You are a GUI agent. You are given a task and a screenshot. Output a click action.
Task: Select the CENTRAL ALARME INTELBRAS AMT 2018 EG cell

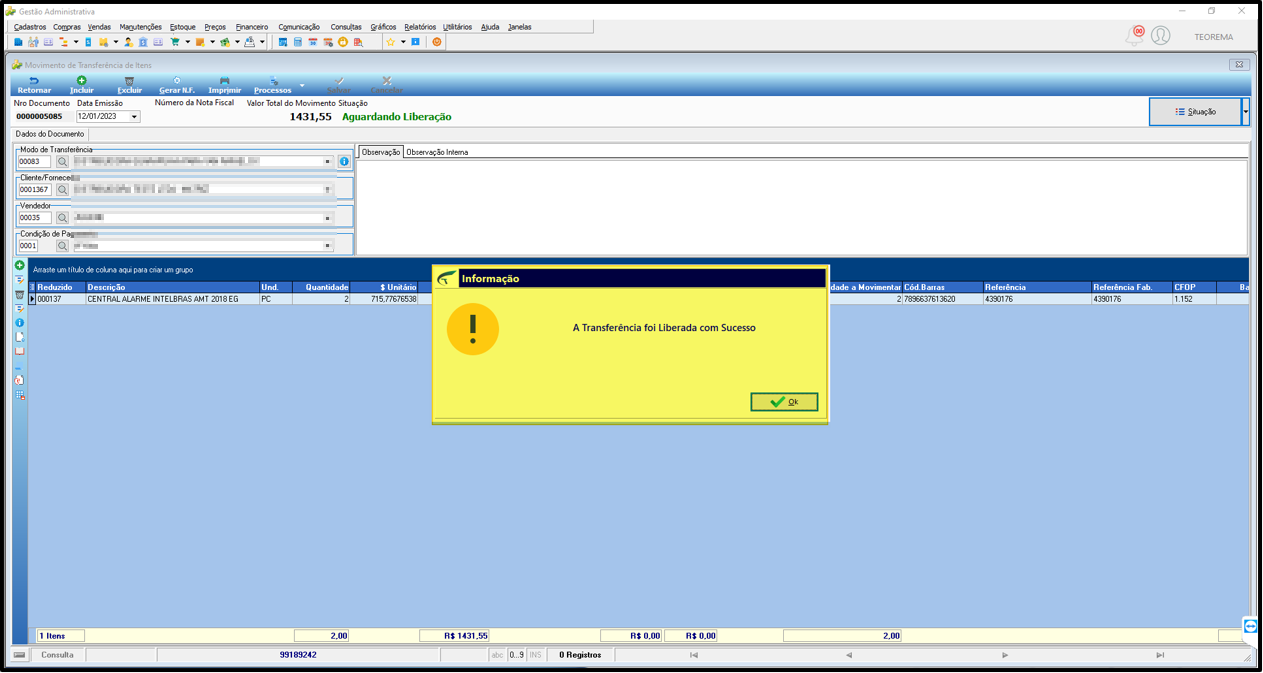click(171, 299)
